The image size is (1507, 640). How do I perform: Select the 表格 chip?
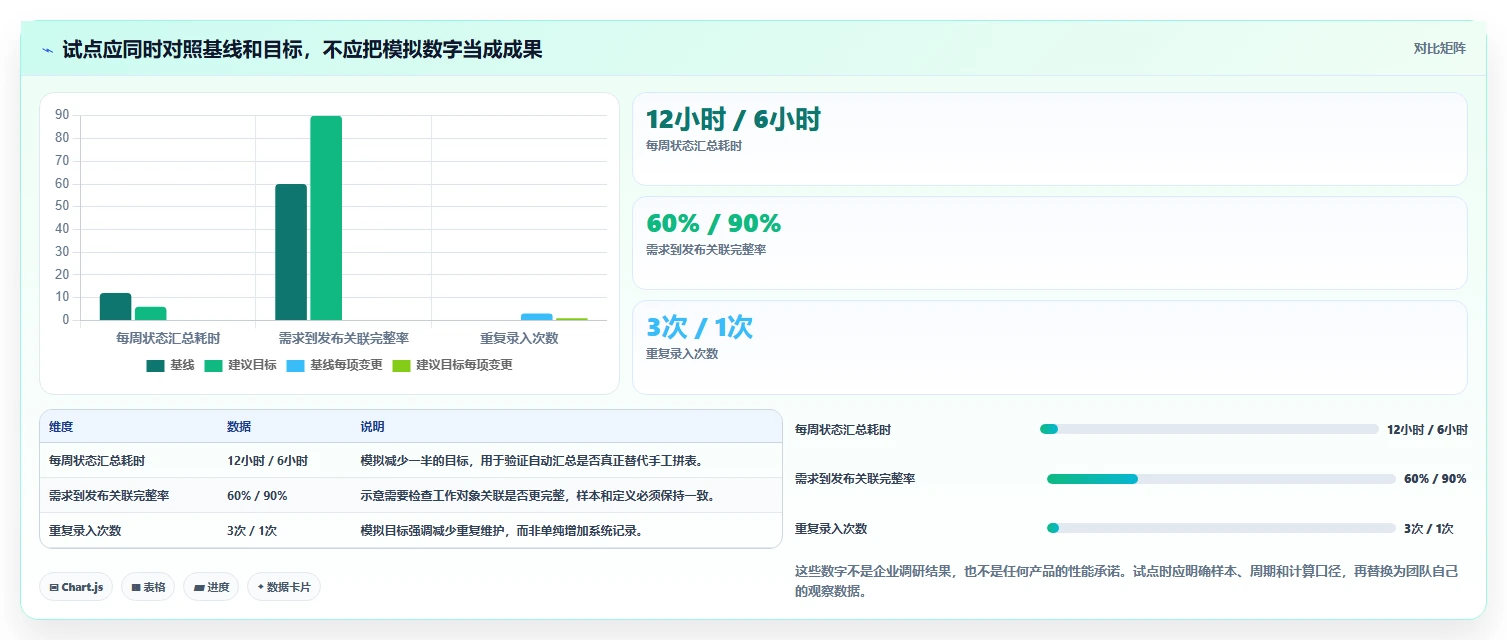(148, 587)
